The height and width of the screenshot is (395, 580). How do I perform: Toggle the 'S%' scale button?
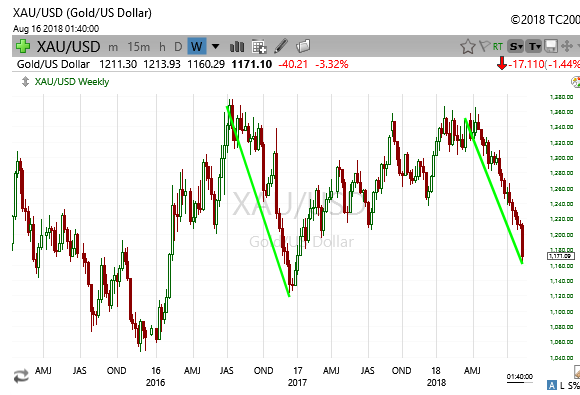(573, 385)
